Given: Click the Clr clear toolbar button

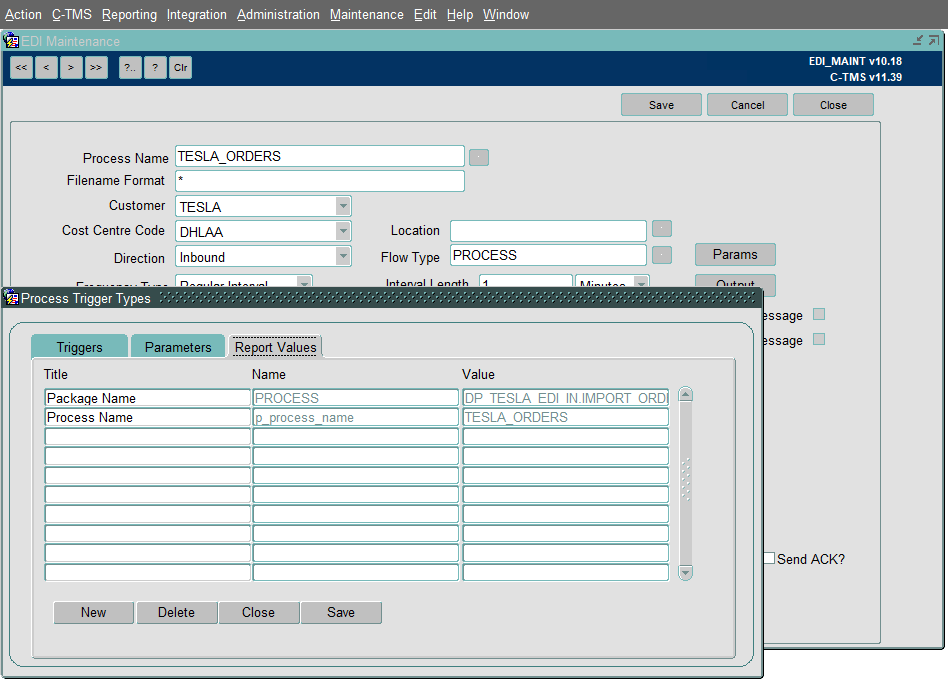Looking at the screenshot, I should click(x=180, y=67).
